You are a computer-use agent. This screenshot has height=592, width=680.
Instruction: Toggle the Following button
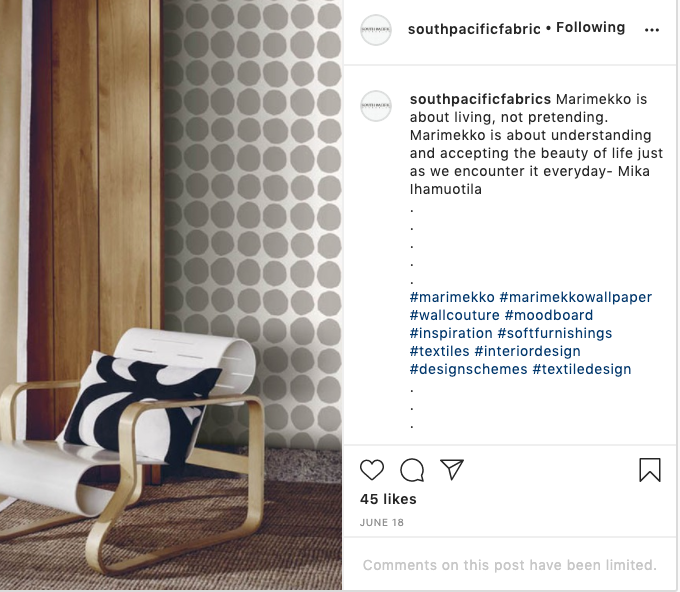(590, 27)
